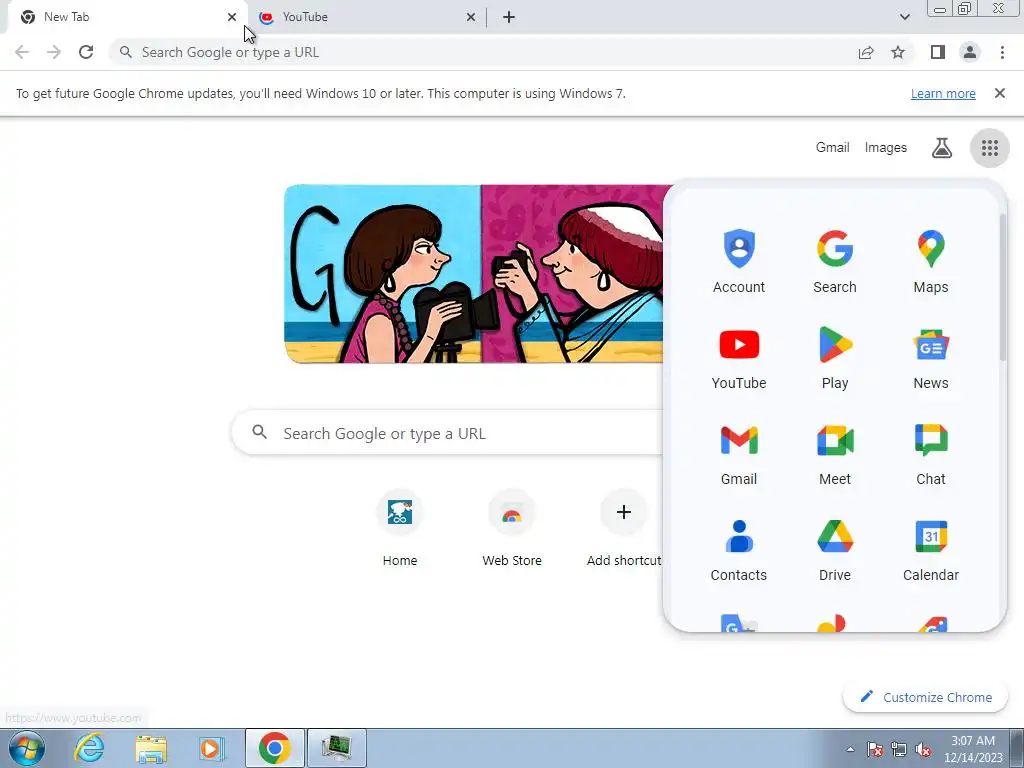Open Google Chat app icon
The height and width of the screenshot is (768, 1024).
[x=931, y=454]
